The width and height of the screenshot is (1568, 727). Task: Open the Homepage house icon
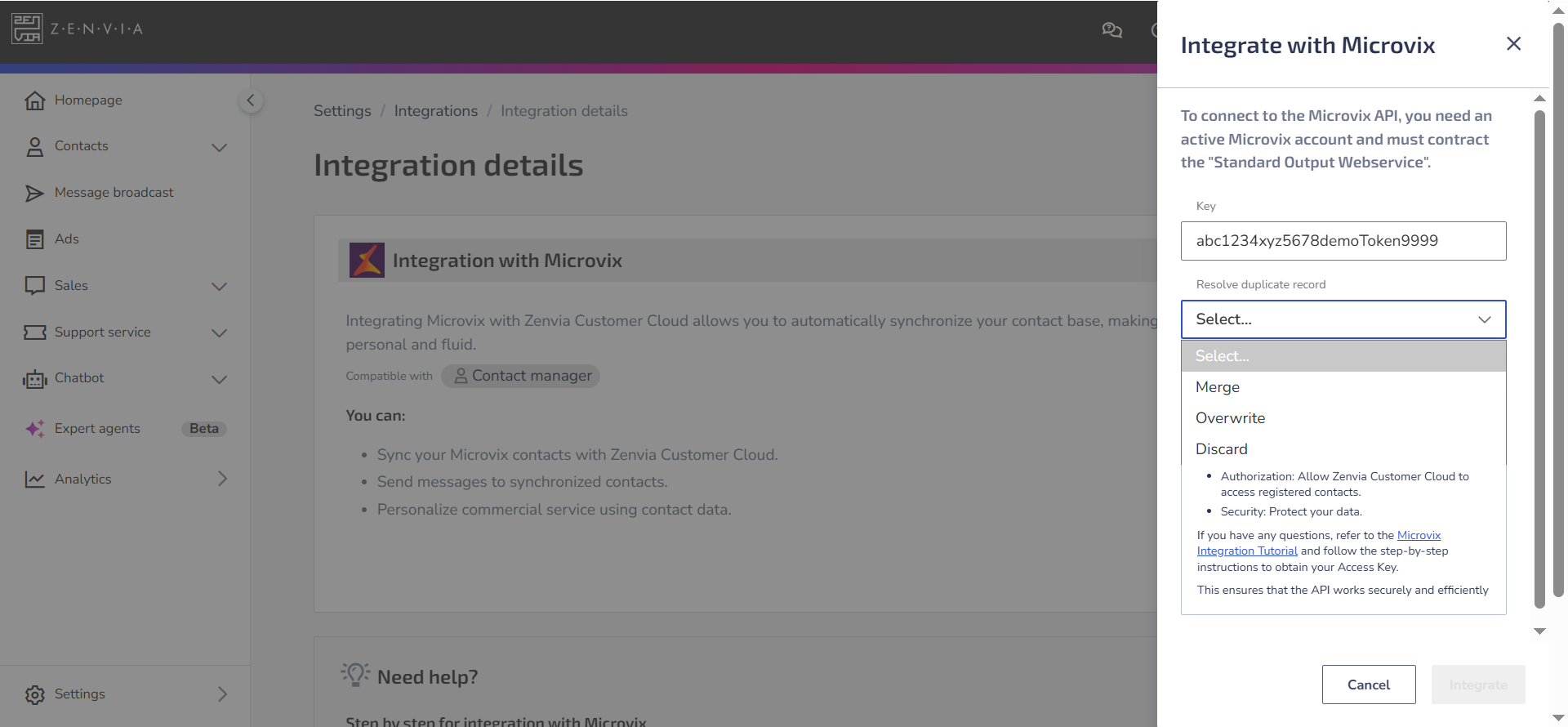click(x=34, y=100)
